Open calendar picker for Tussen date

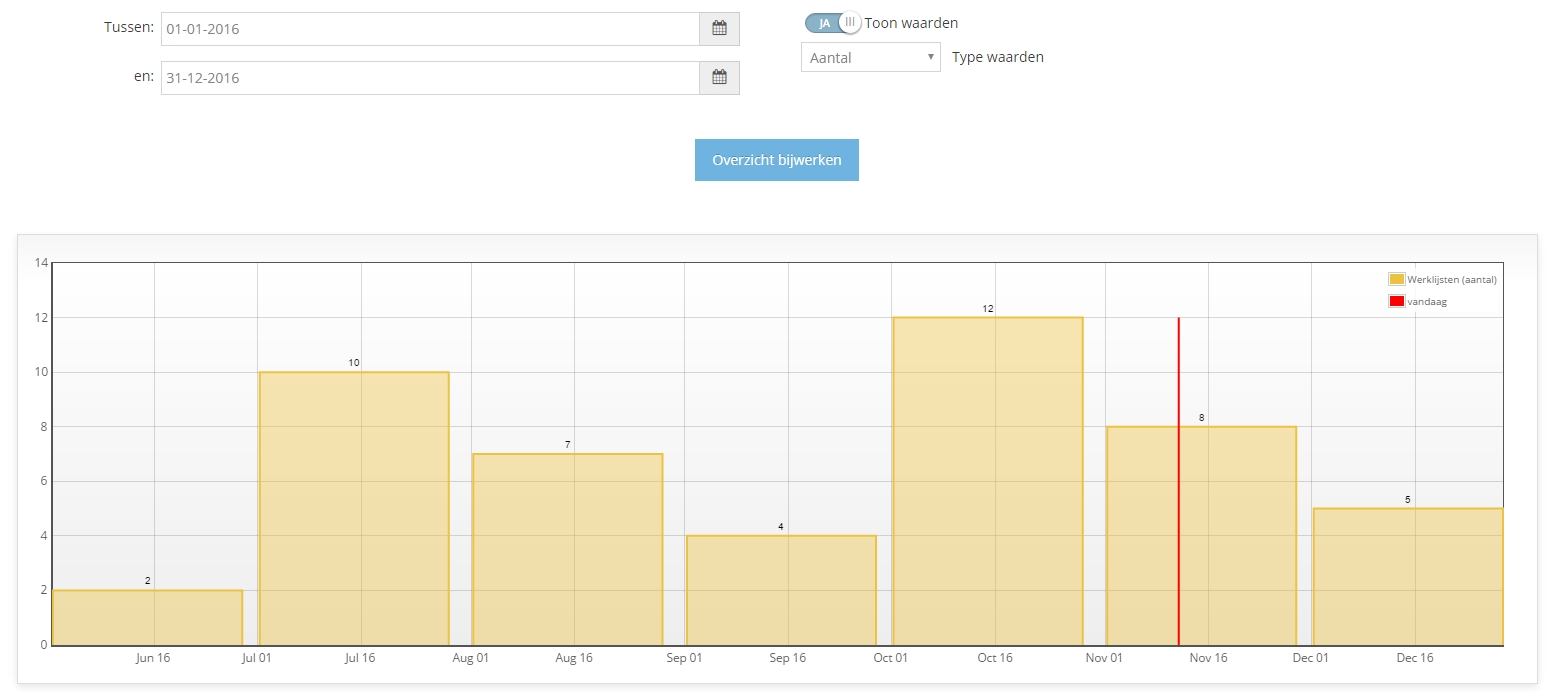point(719,29)
